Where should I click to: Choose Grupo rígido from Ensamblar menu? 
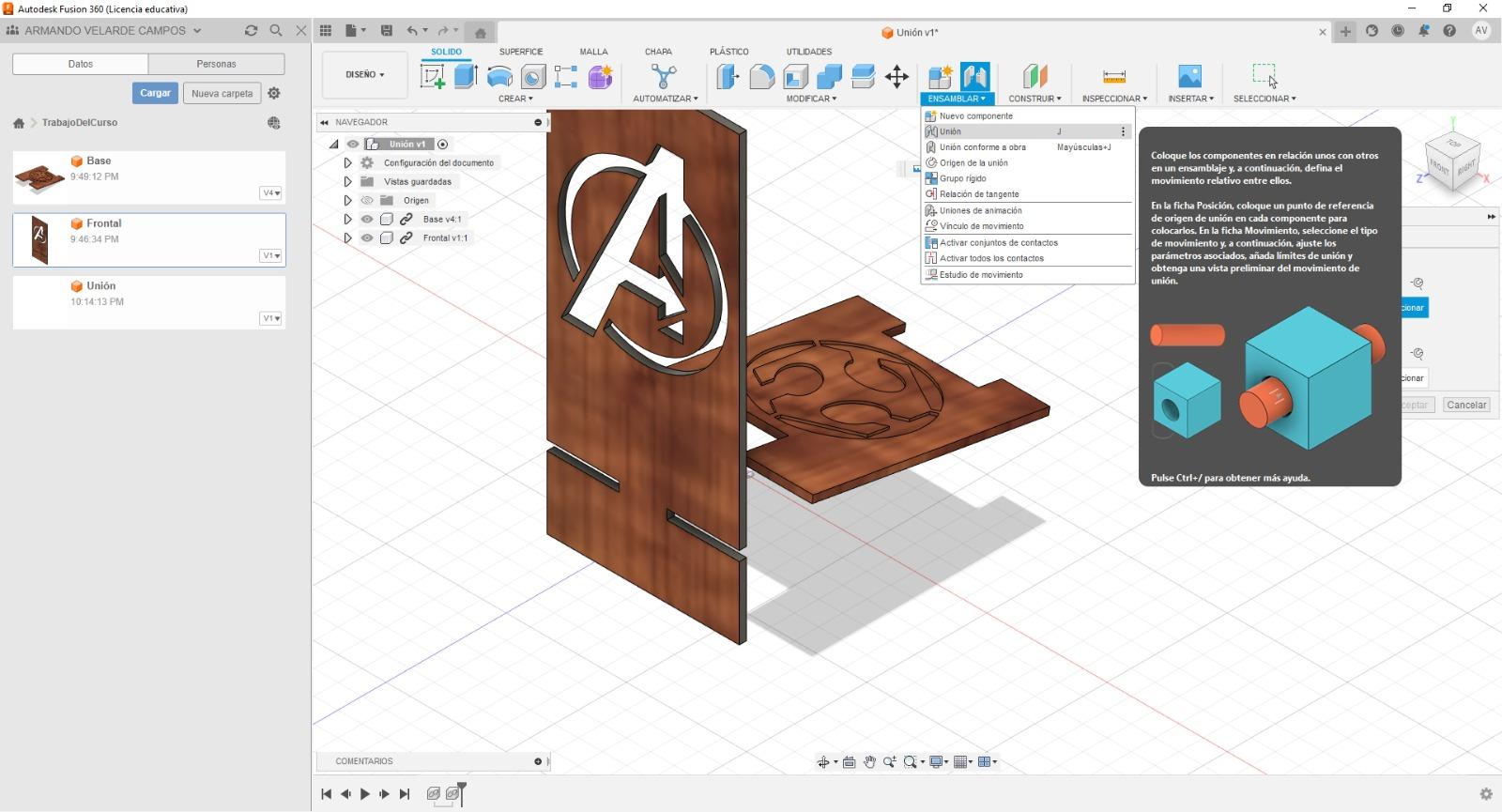pyautogui.click(x=963, y=178)
